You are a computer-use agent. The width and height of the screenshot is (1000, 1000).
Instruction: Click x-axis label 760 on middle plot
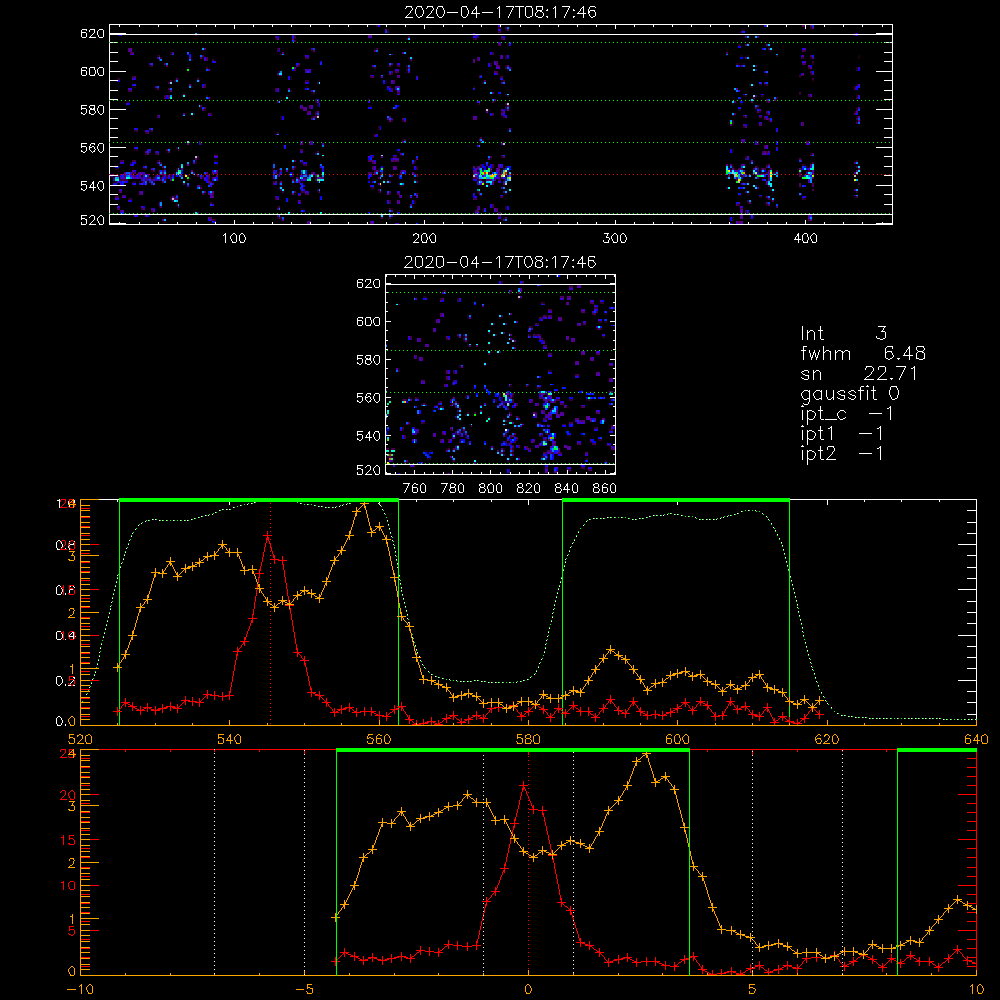coord(415,489)
